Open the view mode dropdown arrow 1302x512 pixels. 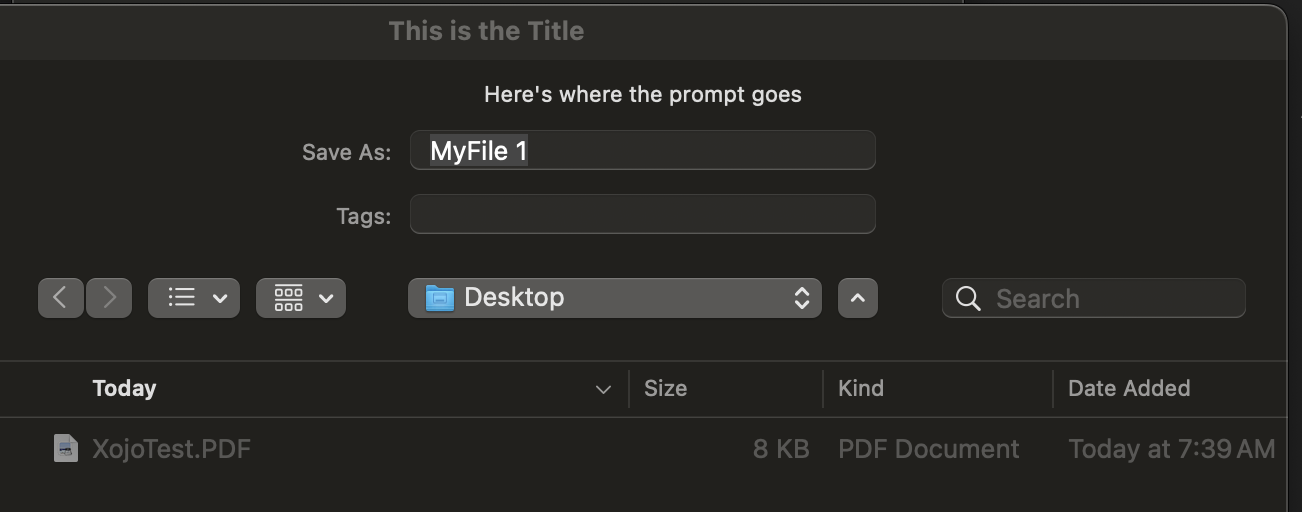point(220,298)
